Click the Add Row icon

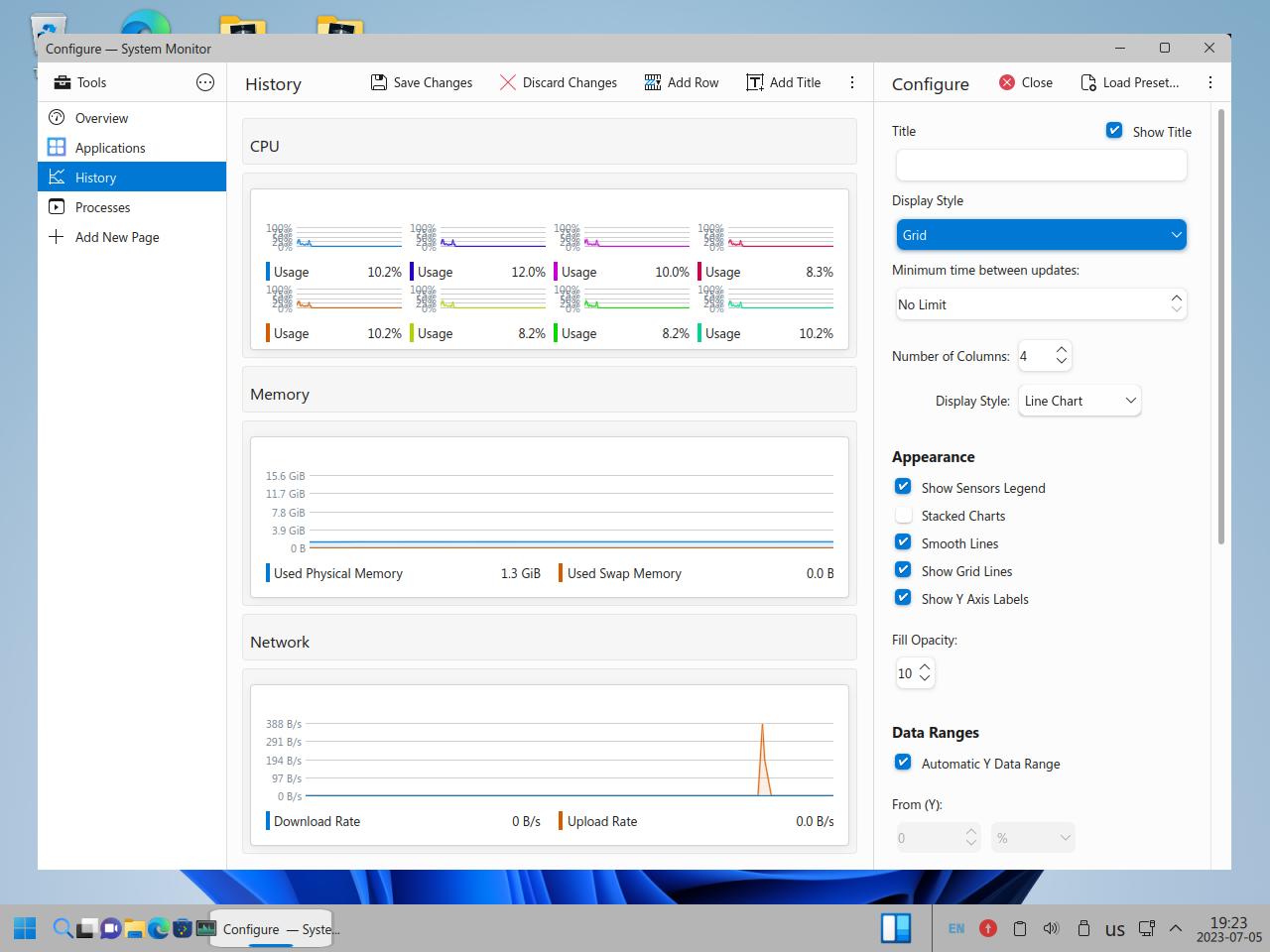652,82
